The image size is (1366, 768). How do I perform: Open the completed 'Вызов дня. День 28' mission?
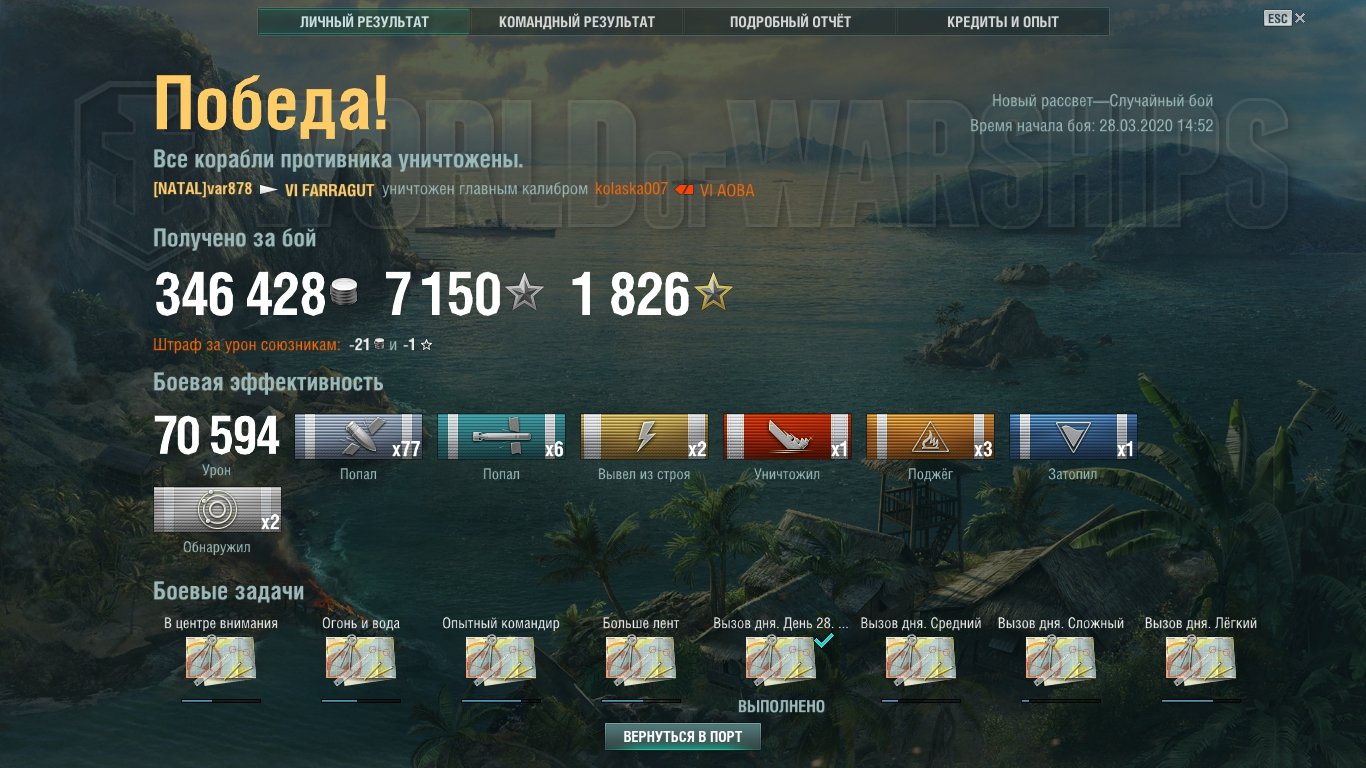781,660
